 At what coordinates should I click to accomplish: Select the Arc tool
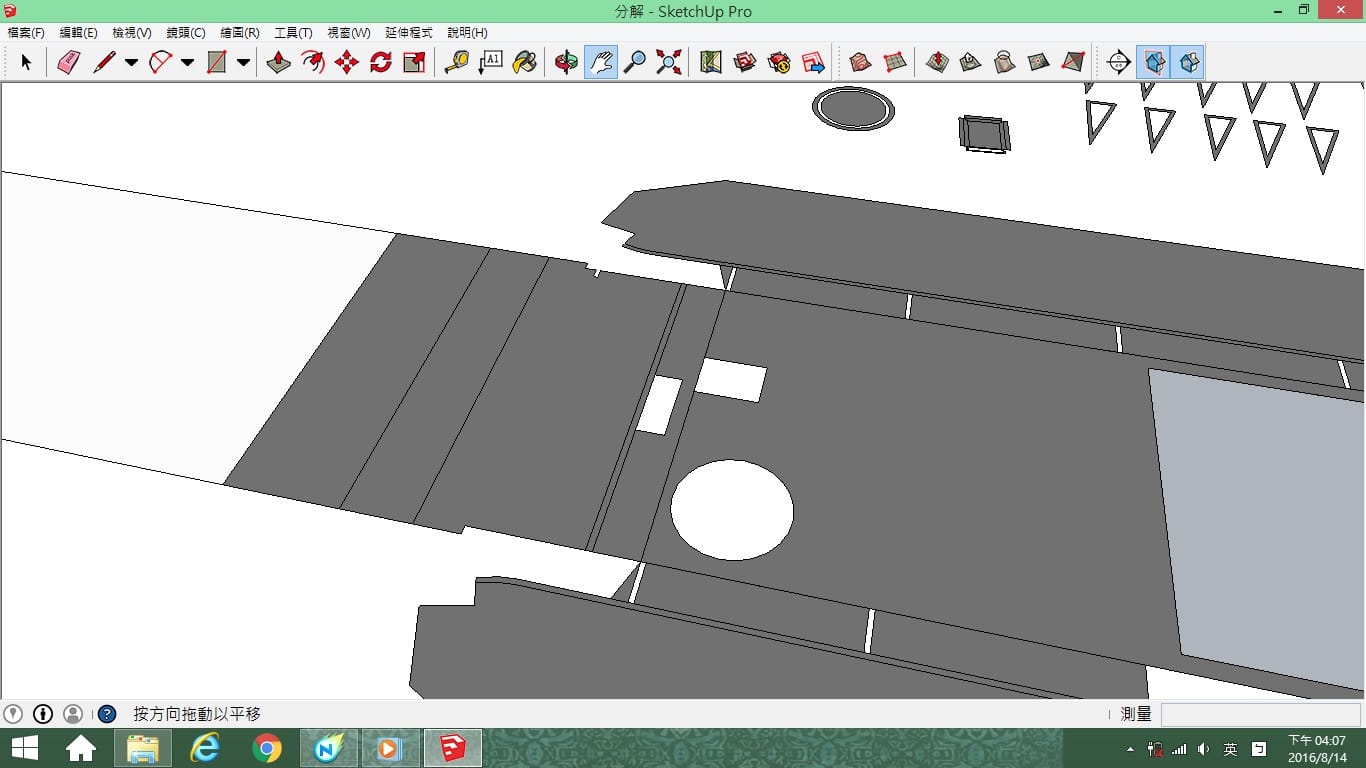(x=160, y=62)
